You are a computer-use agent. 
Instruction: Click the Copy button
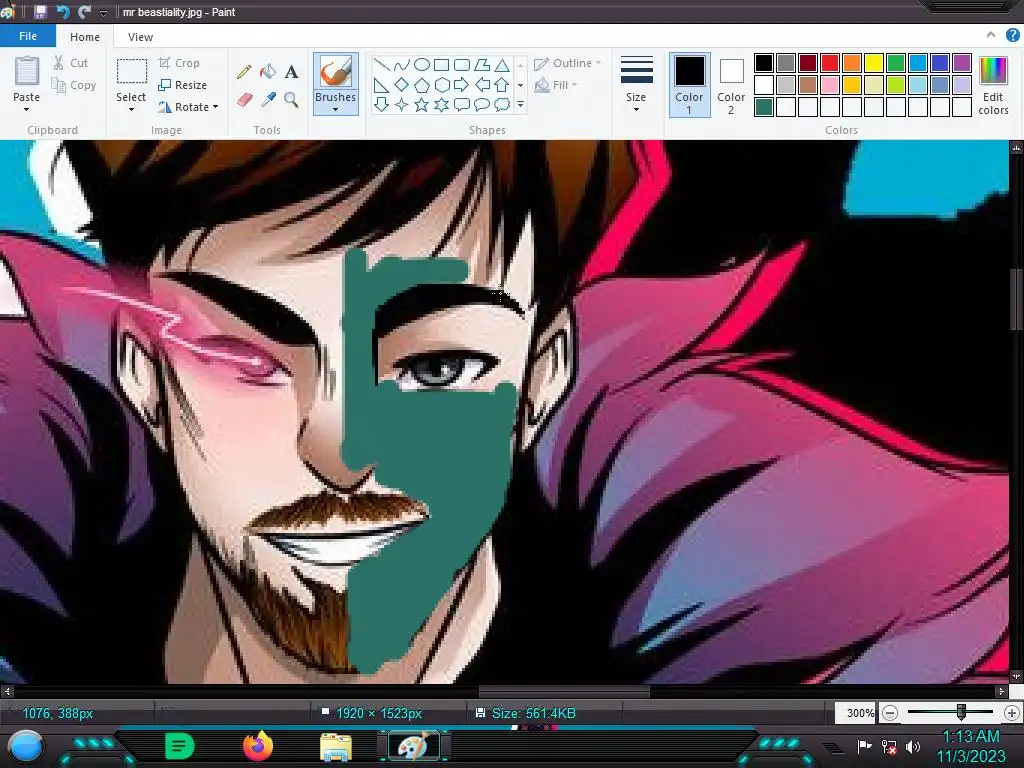74,85
